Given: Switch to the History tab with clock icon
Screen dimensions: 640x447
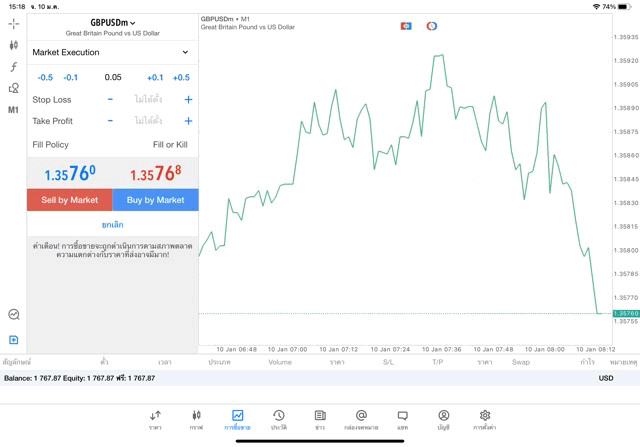Looking at the screenshot, I should [278, 419].
